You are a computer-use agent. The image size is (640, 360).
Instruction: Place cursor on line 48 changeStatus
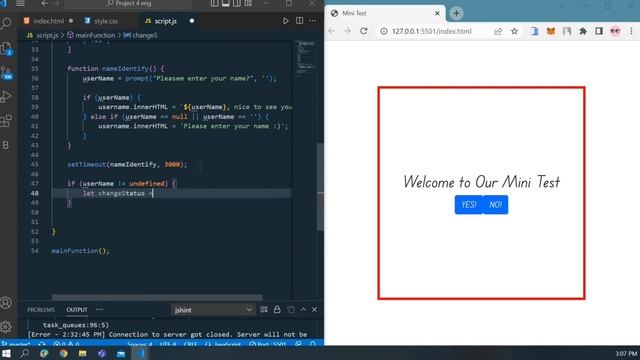click(122, 193)
